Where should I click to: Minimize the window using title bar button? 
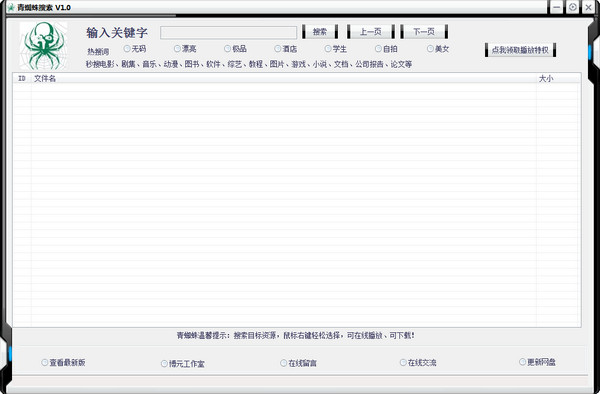[557, 7]
